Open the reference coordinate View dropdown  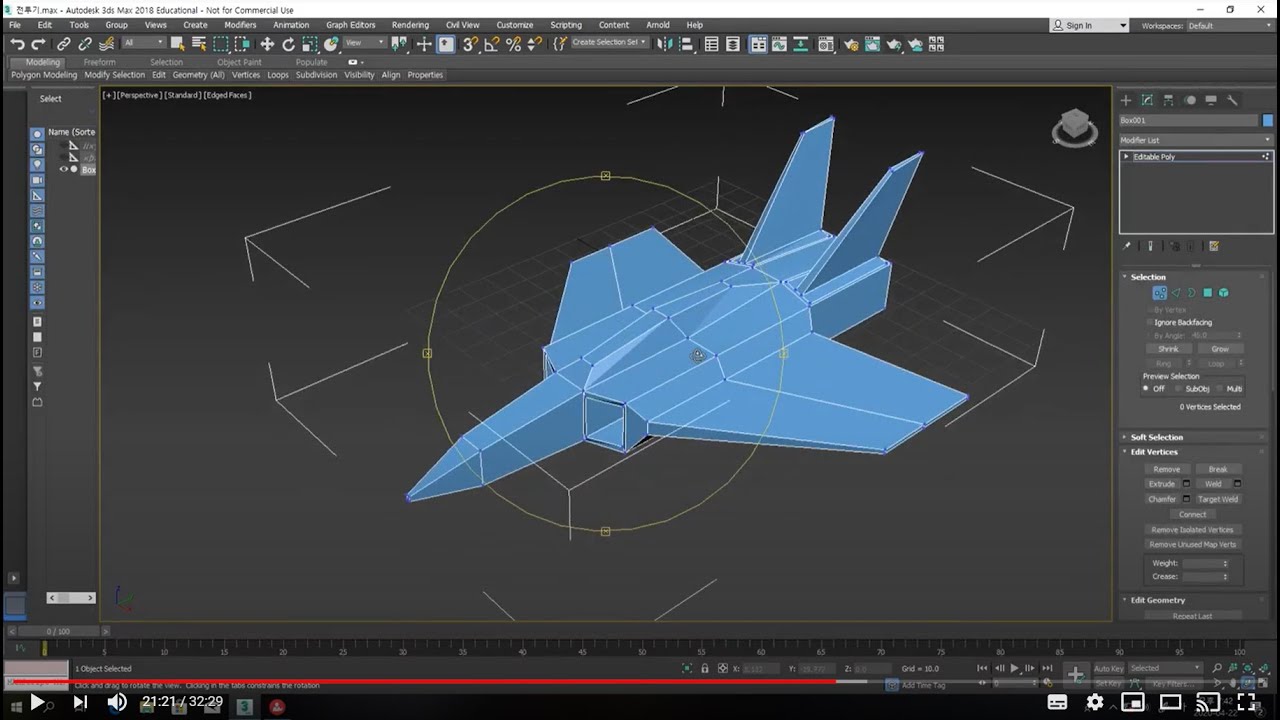(x=364, y=43)
